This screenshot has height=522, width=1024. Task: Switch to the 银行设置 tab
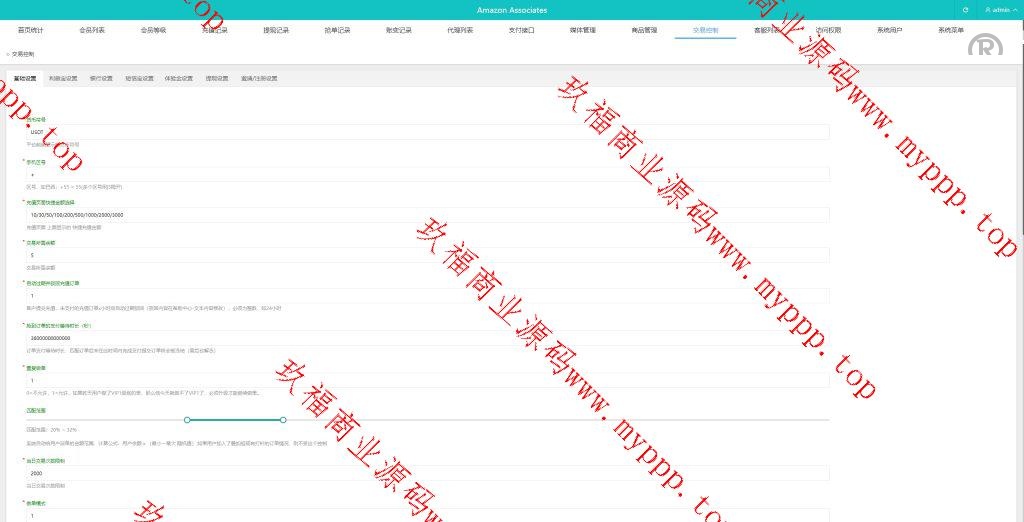coord(101,78)
